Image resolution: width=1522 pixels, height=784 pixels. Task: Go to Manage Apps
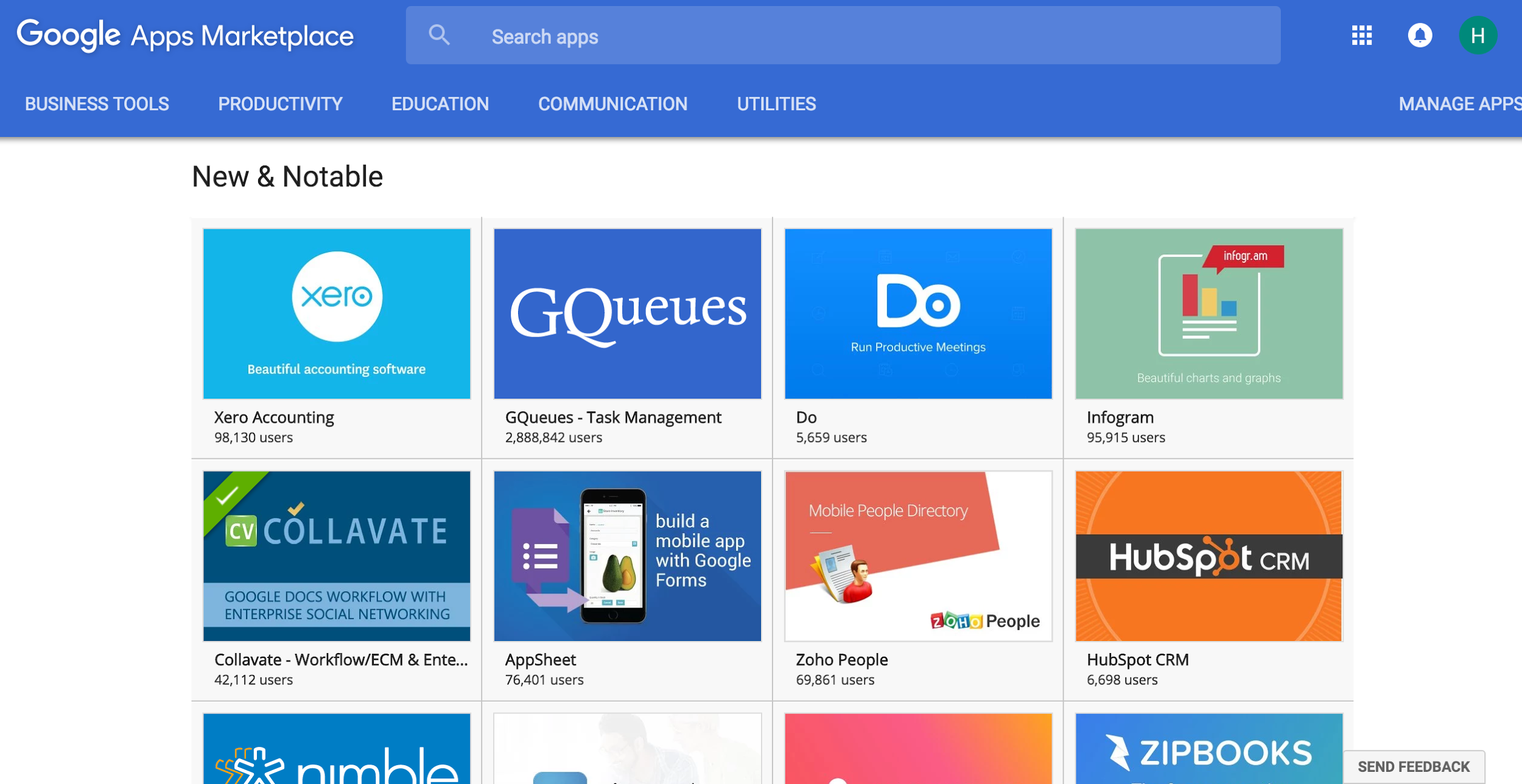click(1460, 104)
